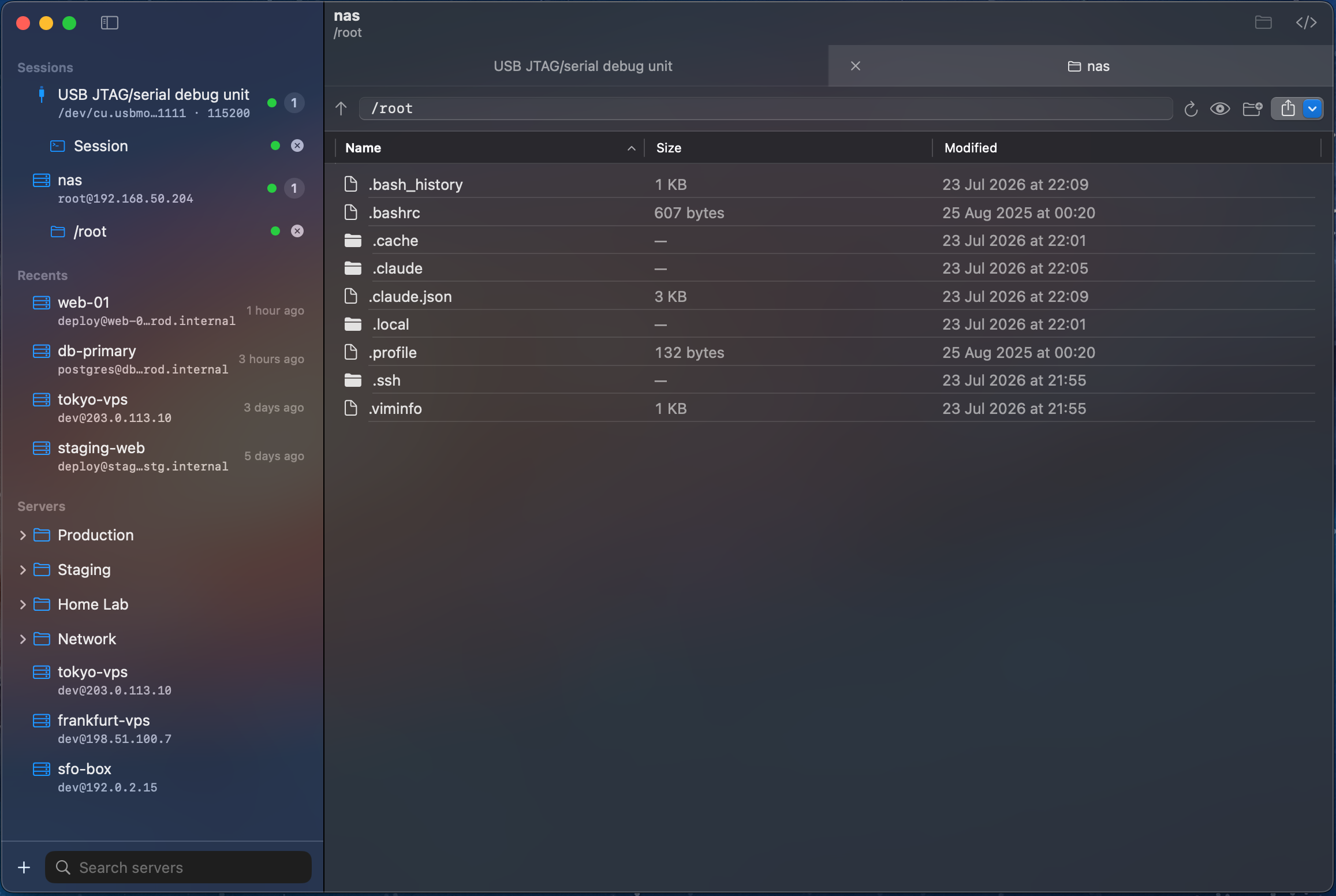Go up to the parent directory arrow
1336x896 pixels.
[341, 109]
